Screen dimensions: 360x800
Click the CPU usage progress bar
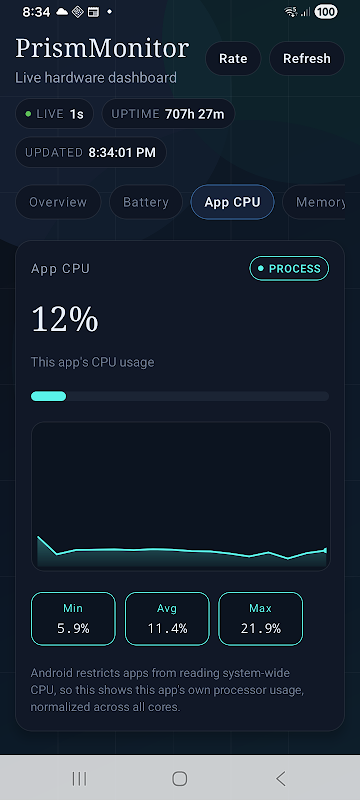pos(180,396)
